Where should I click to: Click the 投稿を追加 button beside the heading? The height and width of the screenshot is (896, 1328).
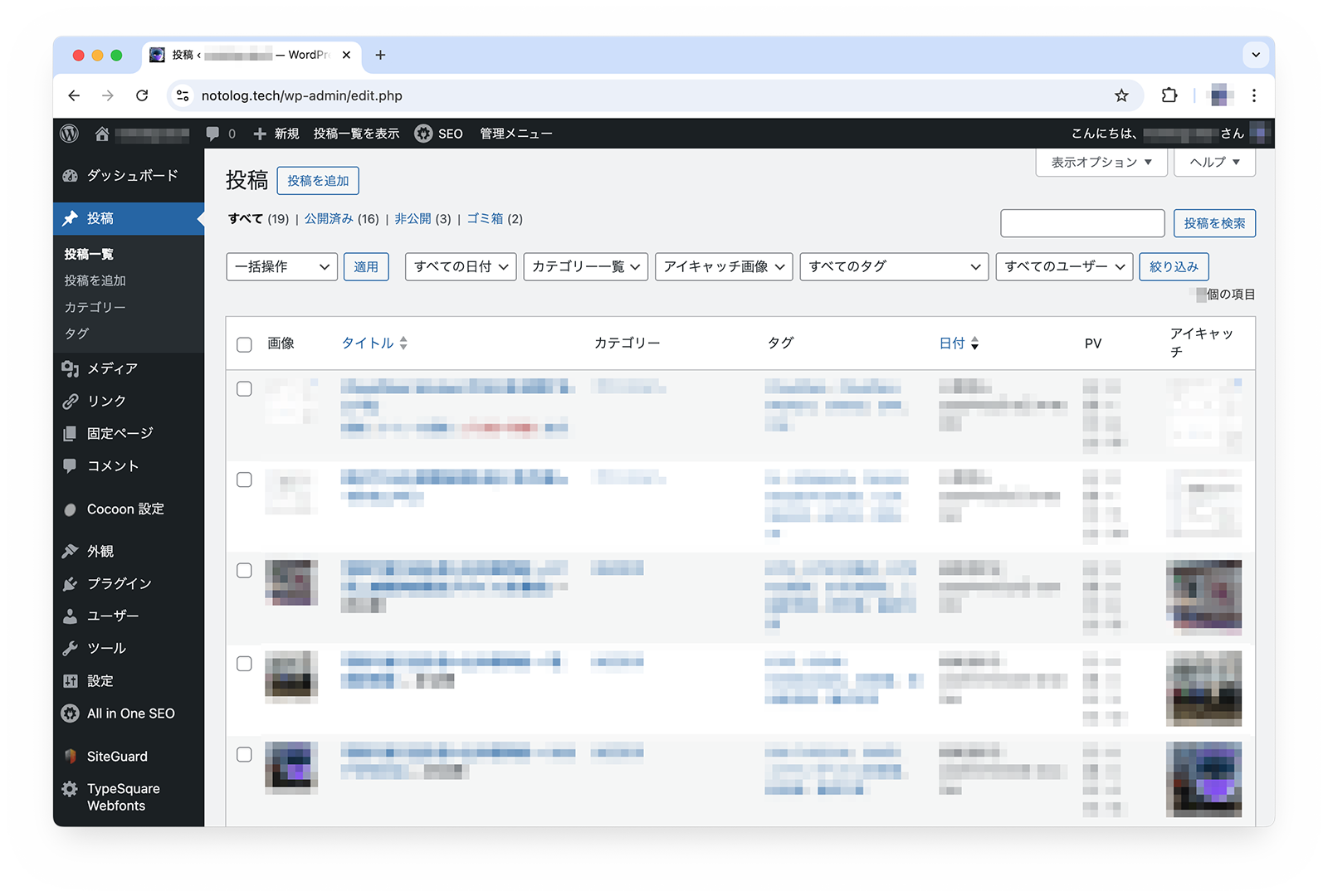coord(318,181)
